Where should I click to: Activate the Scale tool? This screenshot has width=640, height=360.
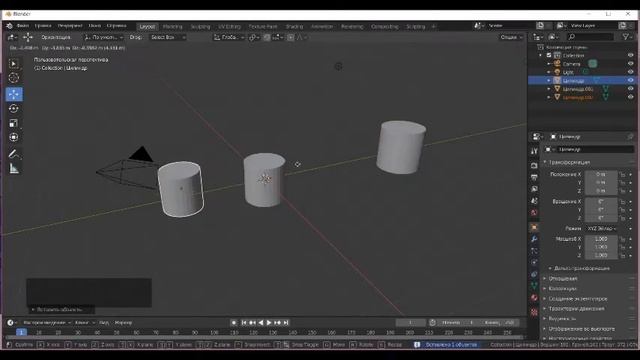[13, 123]
